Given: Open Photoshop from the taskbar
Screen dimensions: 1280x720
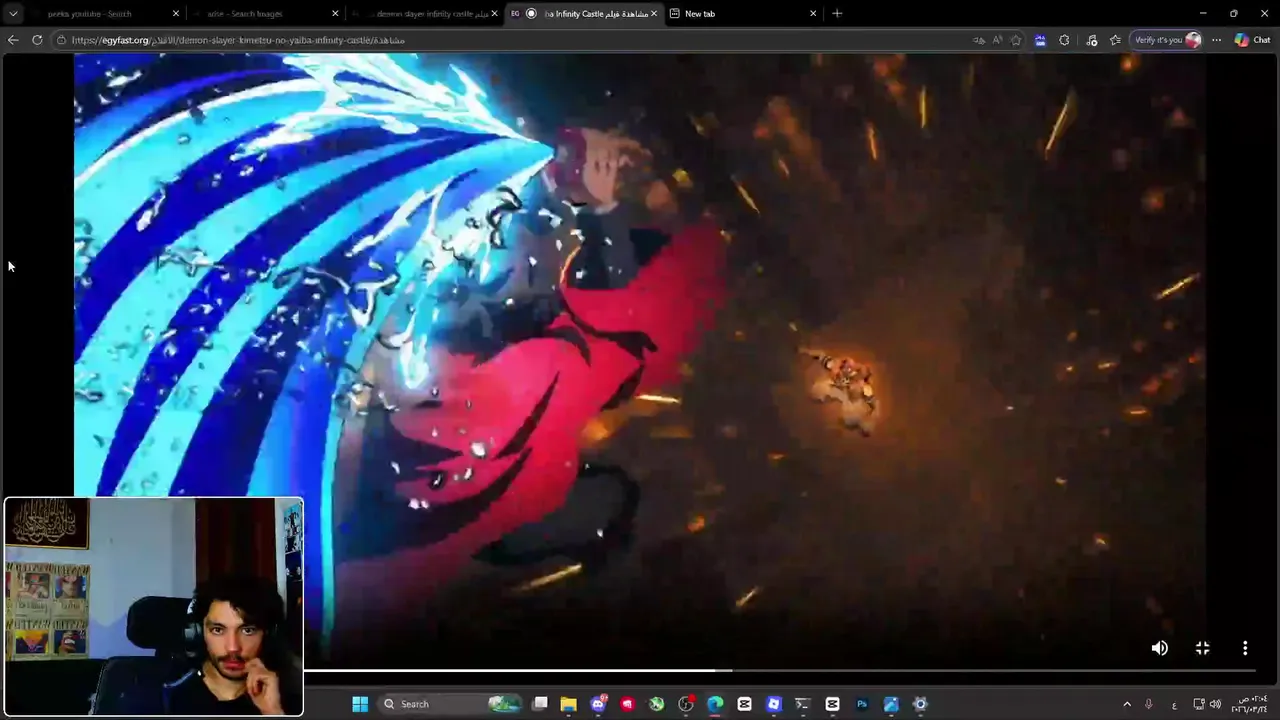Looking at the screenshot, I should point(861,704).
